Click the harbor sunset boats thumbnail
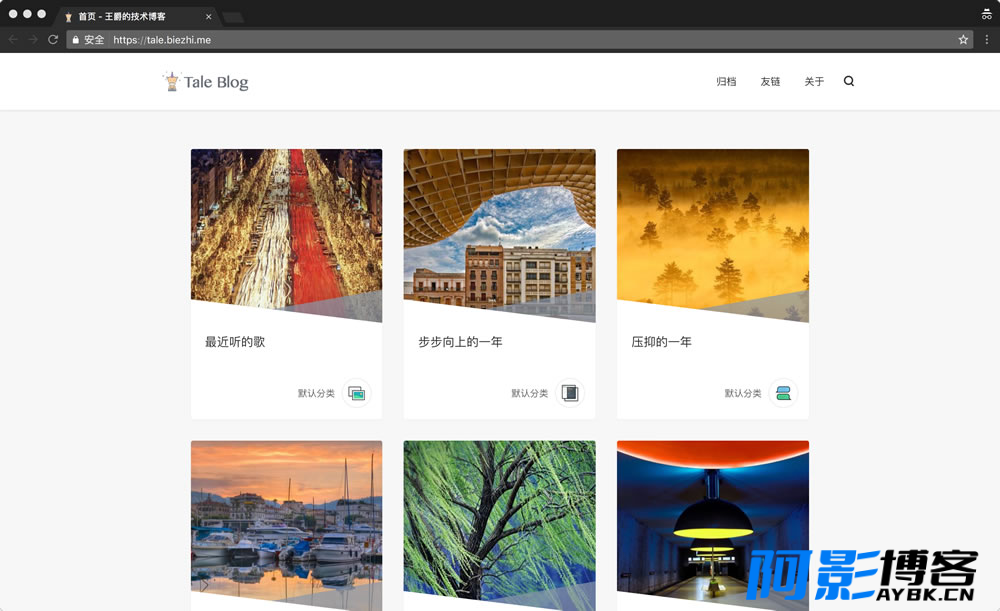 286,526
